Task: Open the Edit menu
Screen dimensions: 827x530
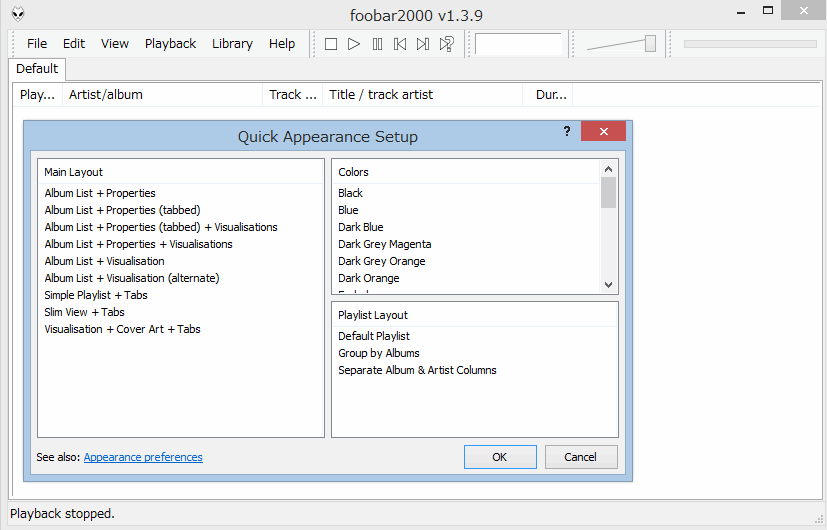Action: [x=74, y=44]
